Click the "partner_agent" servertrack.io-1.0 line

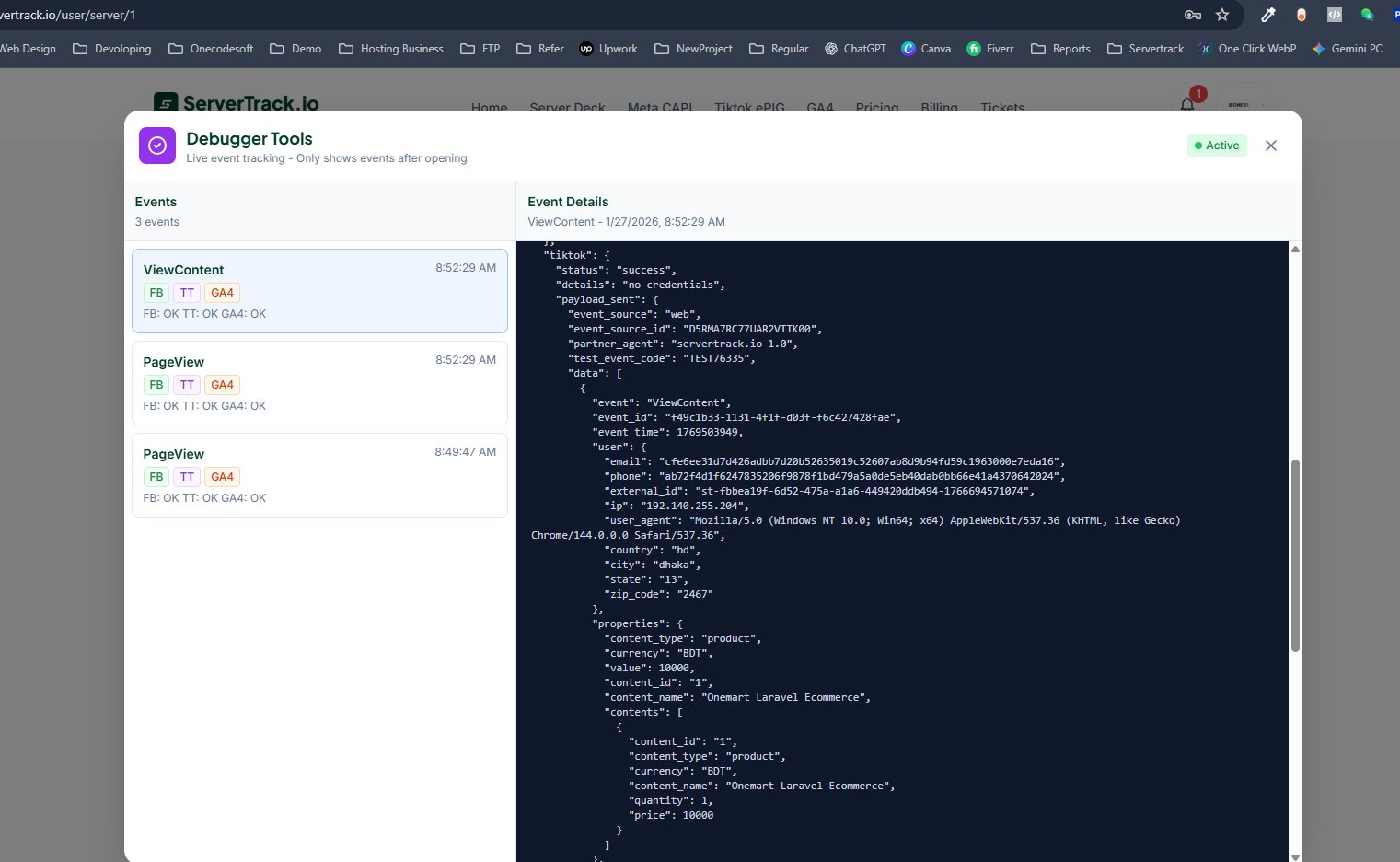[x=683, y=344]
